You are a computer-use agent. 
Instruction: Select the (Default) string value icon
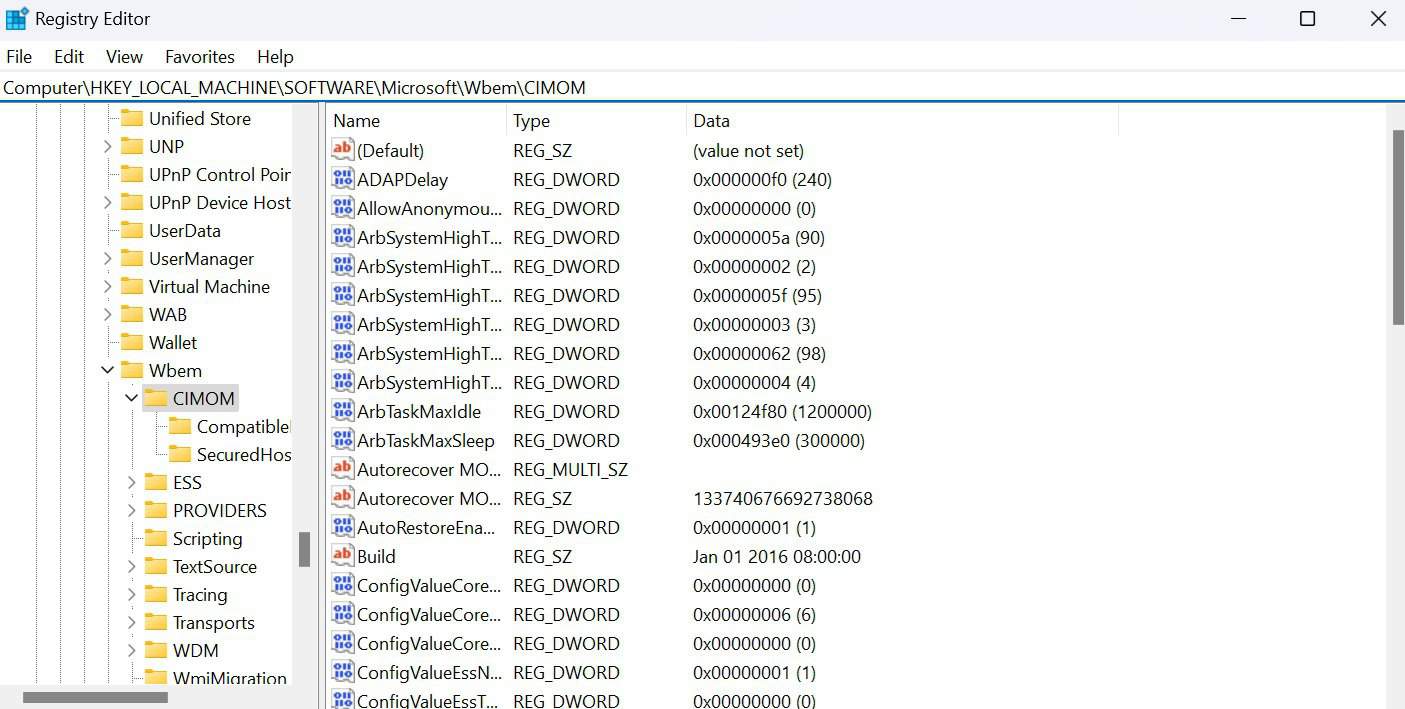coord(343,150)
